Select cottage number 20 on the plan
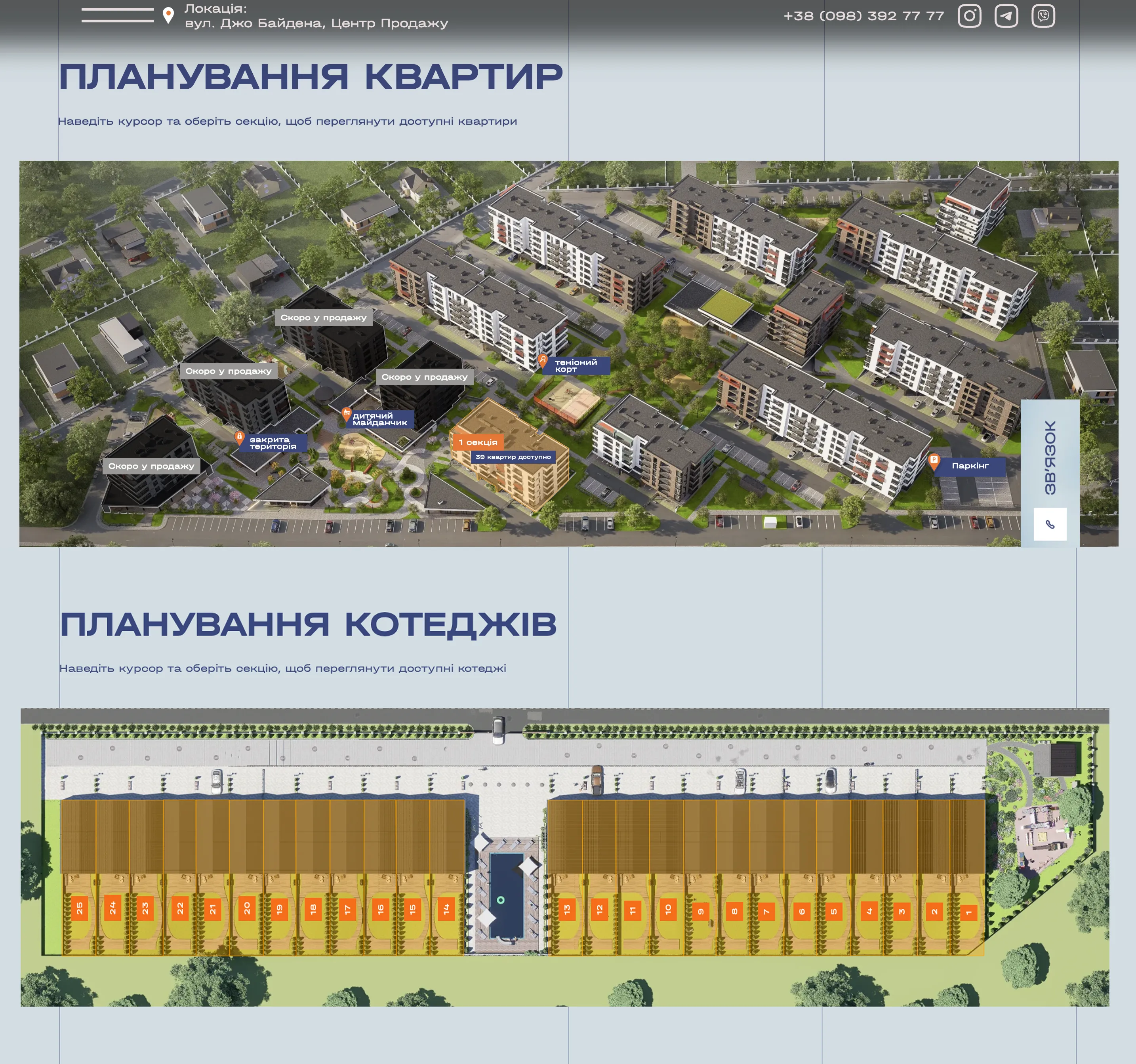 coord(247,908)
